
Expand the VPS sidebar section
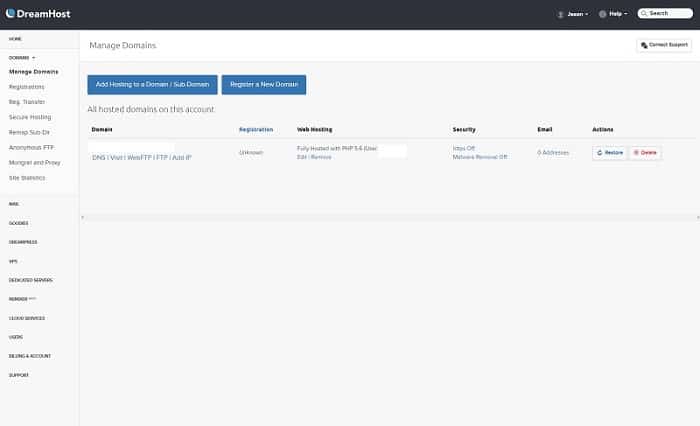pos(13,261)
